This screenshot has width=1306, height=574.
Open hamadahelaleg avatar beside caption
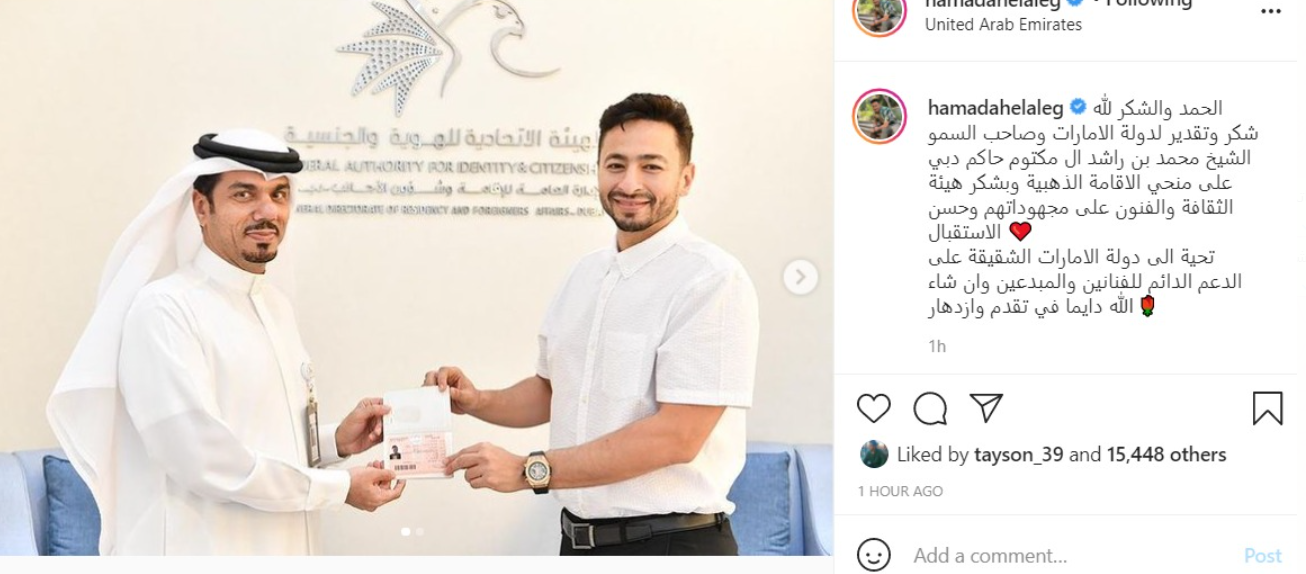880,117
